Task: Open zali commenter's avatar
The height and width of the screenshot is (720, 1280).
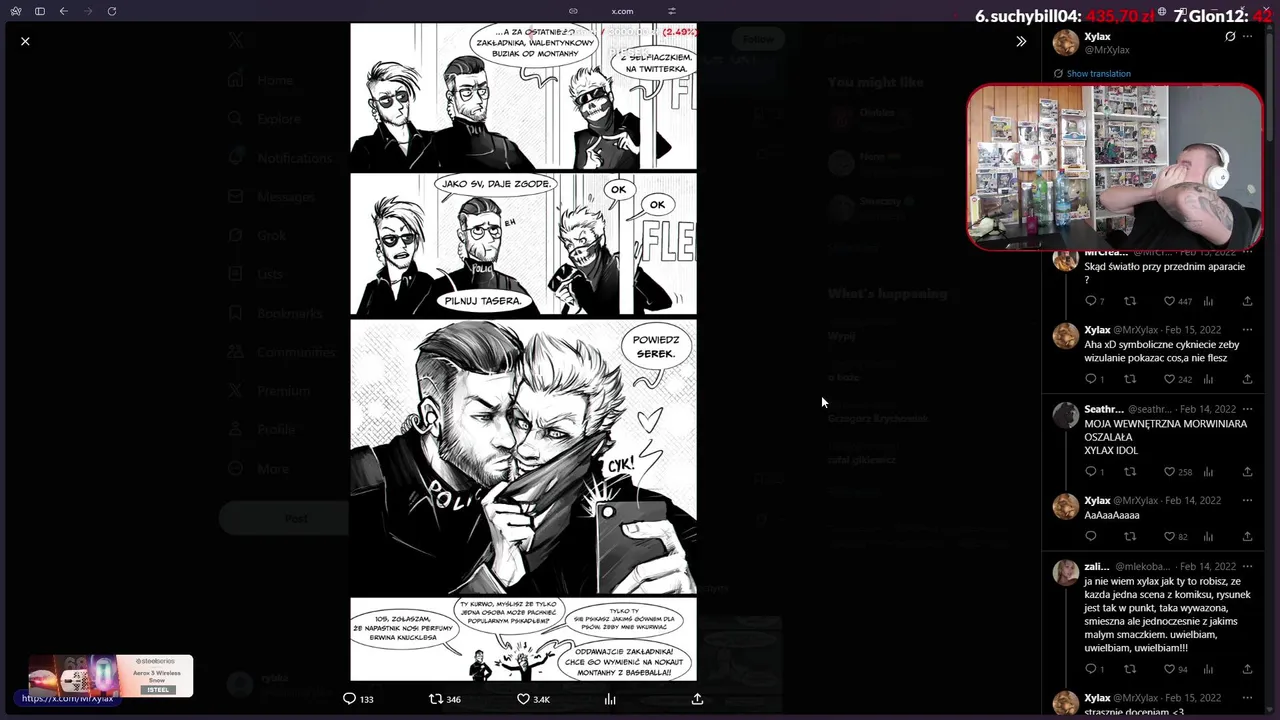Action: coord(1066,573)
